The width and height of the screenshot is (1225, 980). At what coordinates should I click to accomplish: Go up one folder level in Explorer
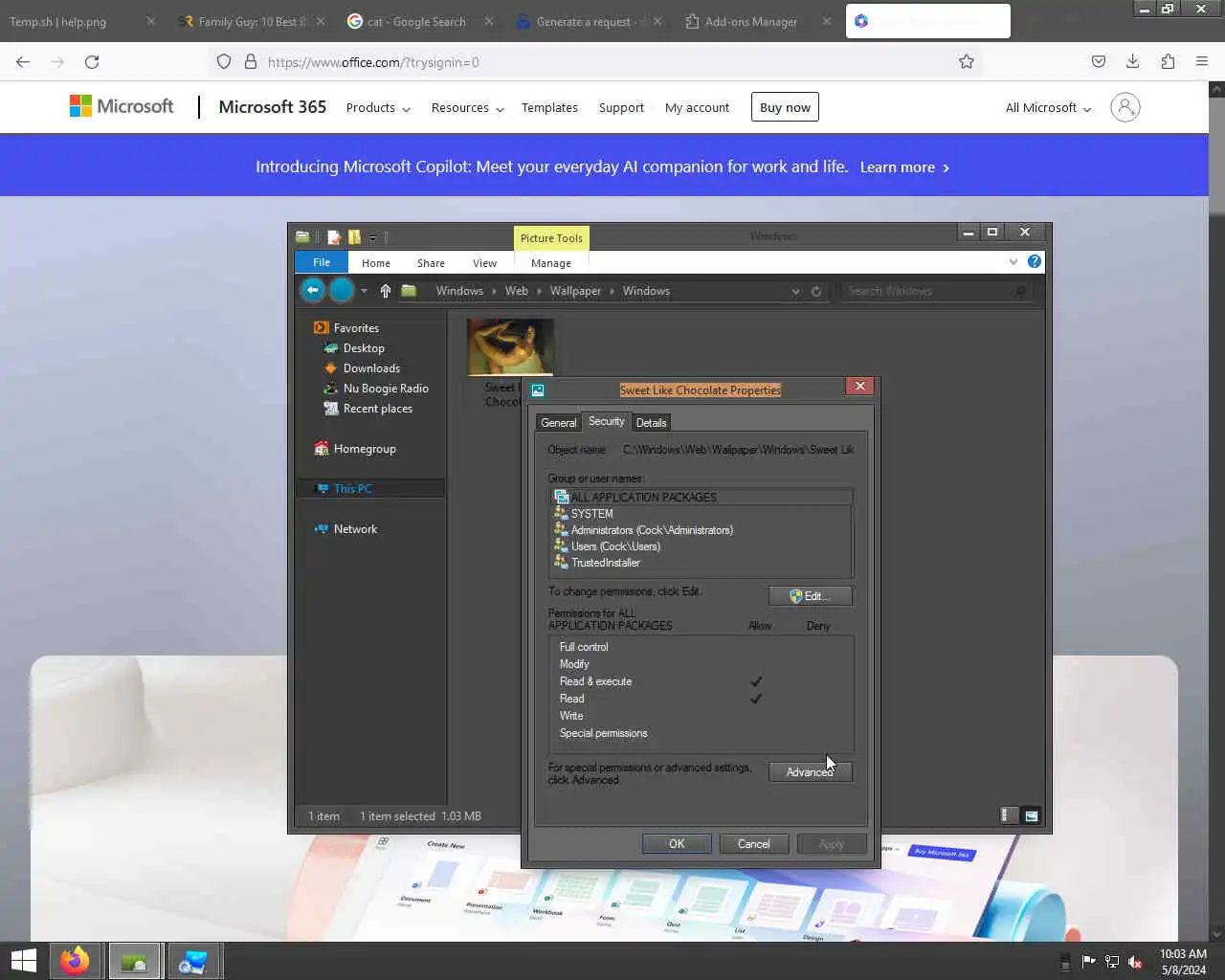(x=386, y=291)
